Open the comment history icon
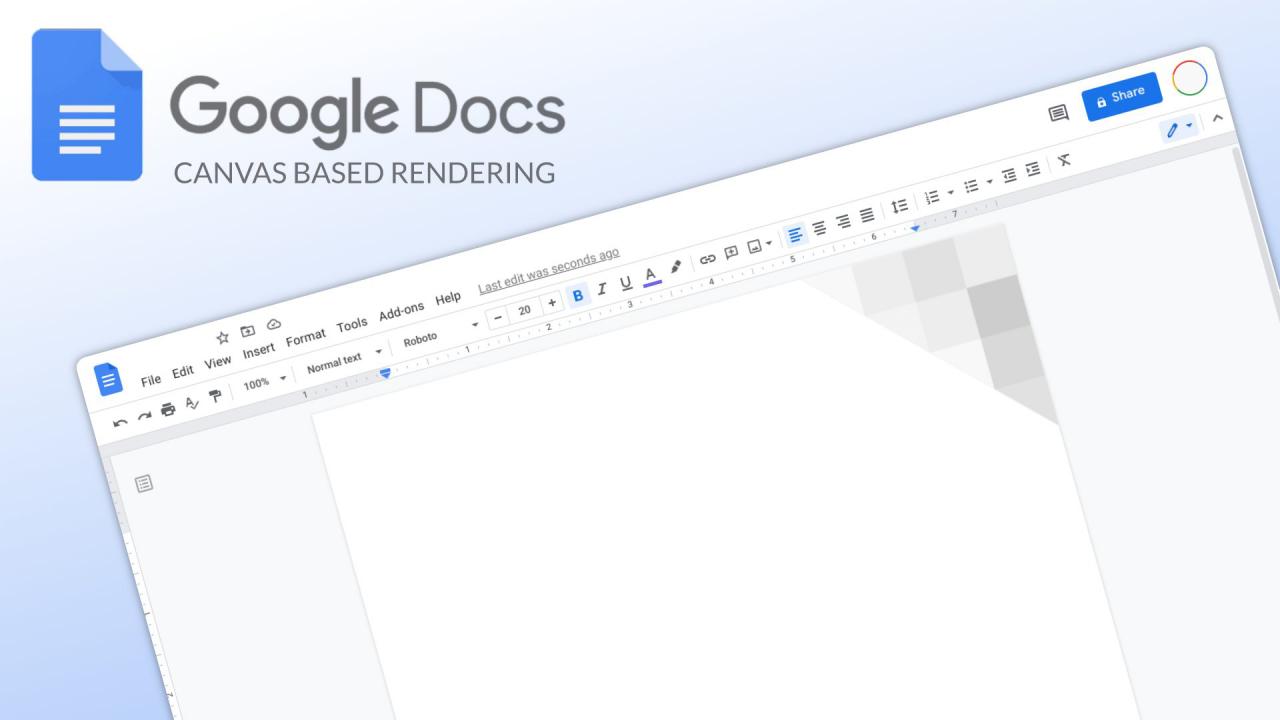 [1058, 115]
